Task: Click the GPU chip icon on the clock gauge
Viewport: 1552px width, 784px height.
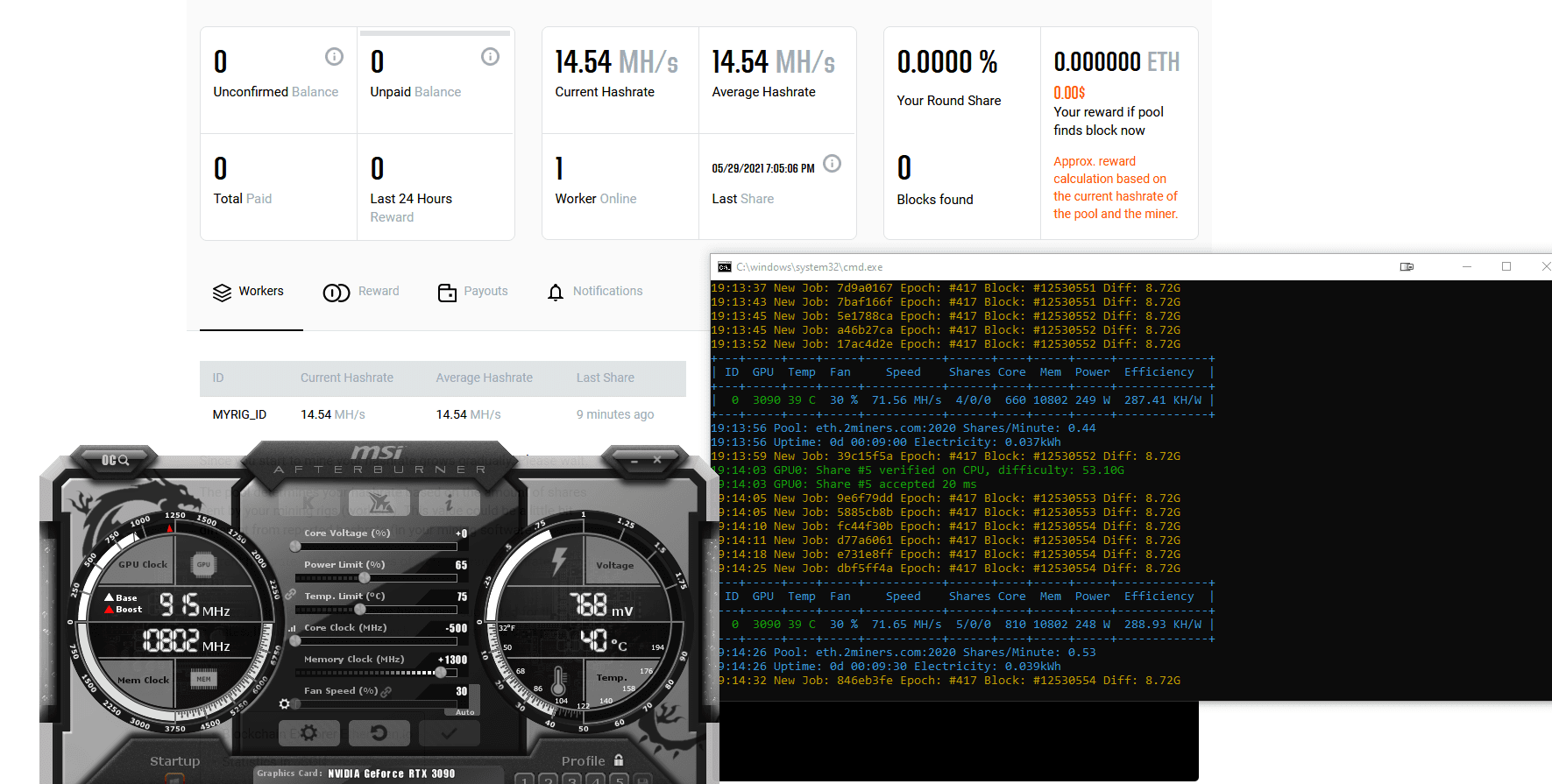Action: click(203, 565)
